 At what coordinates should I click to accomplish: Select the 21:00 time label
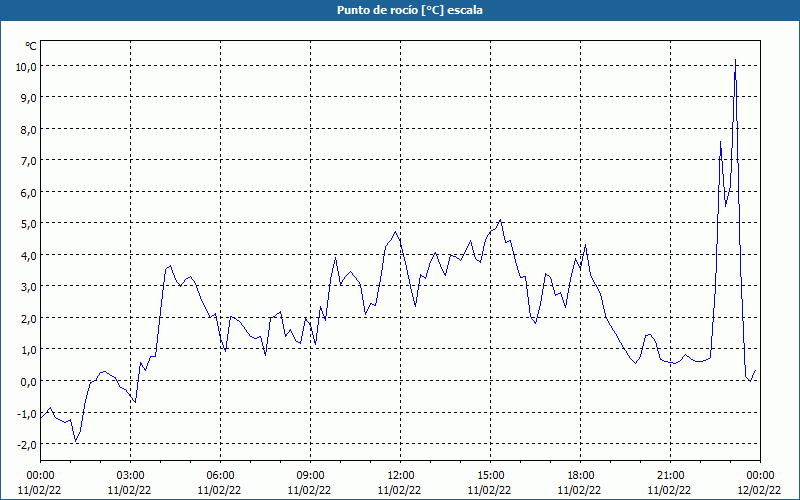pyautogui.click(x=670, y=476)
